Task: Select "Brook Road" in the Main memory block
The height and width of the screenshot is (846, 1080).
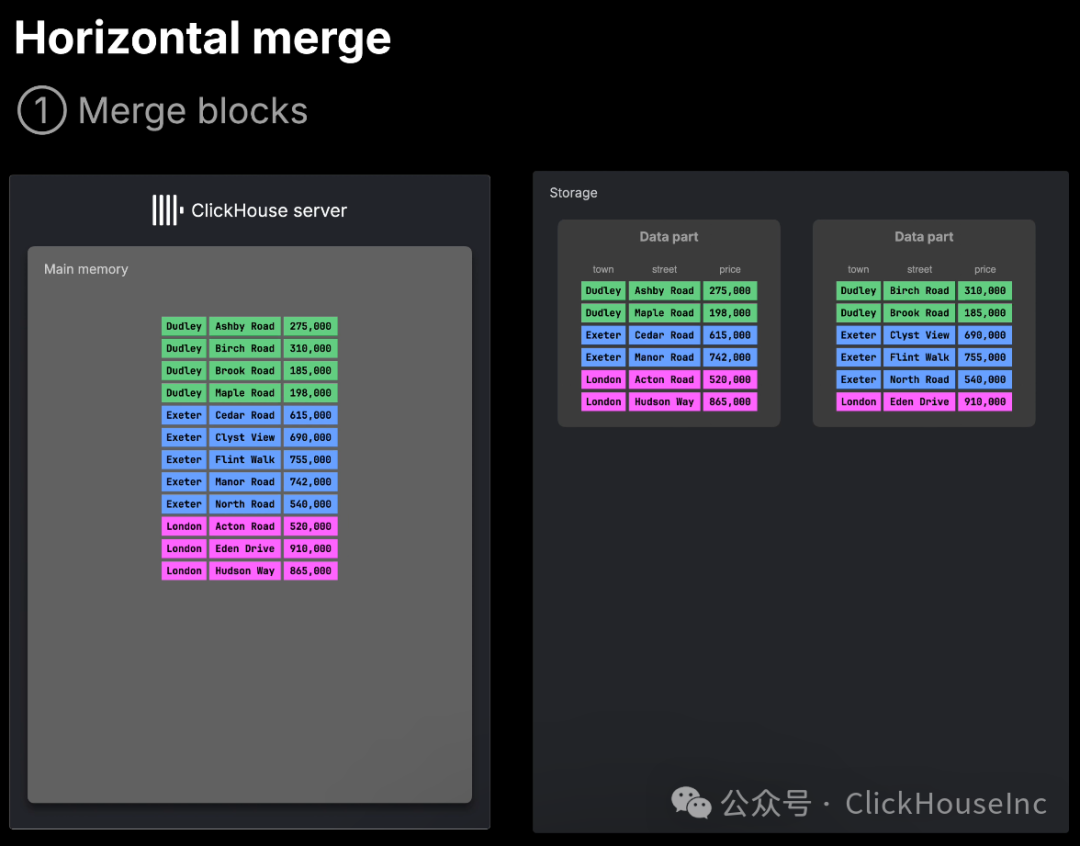Action: pyautogui.click(x=245, y=371)
